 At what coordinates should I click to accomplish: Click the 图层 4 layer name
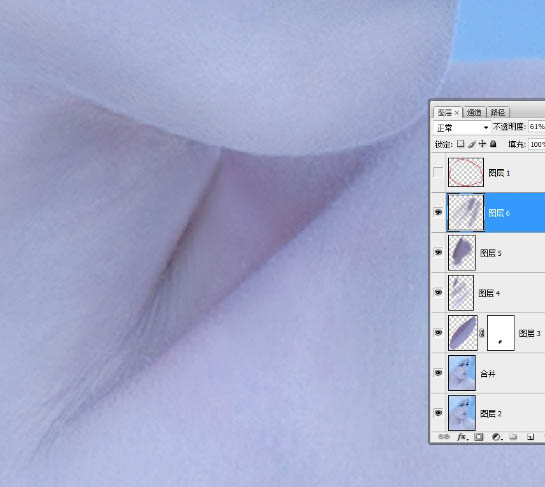point(489,293)
